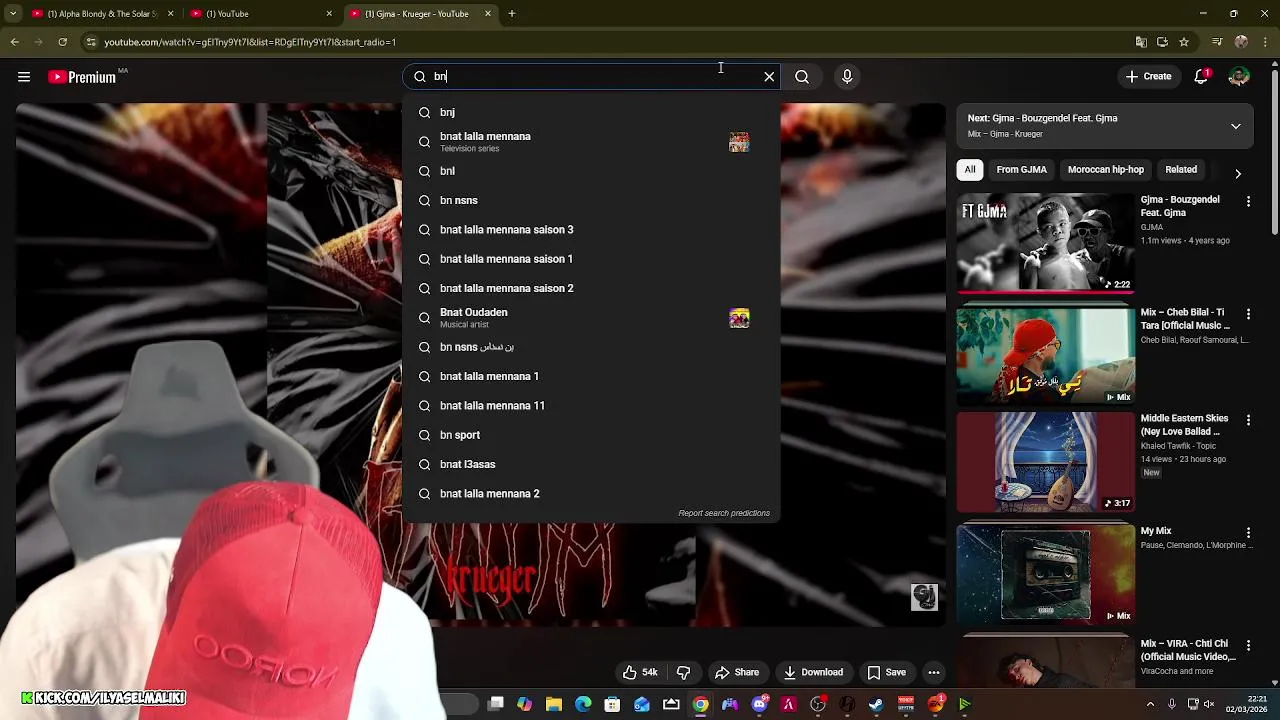1280x720 pixels.
Task: Pick 'bnat lalla mennana 11' suggestion
Action: point(590,406)
